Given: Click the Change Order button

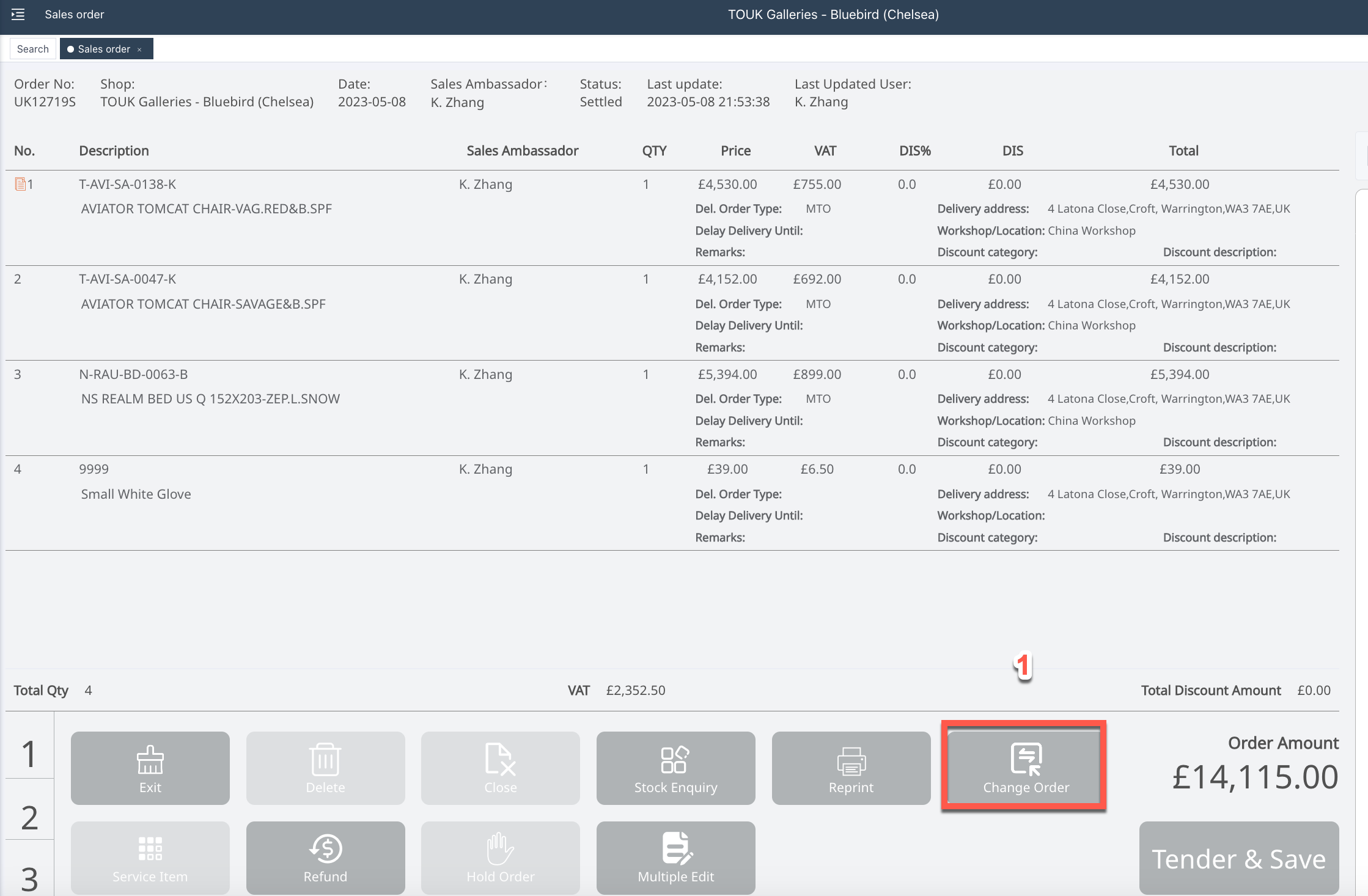Looking at the screenshot, I should point(1026,768).
